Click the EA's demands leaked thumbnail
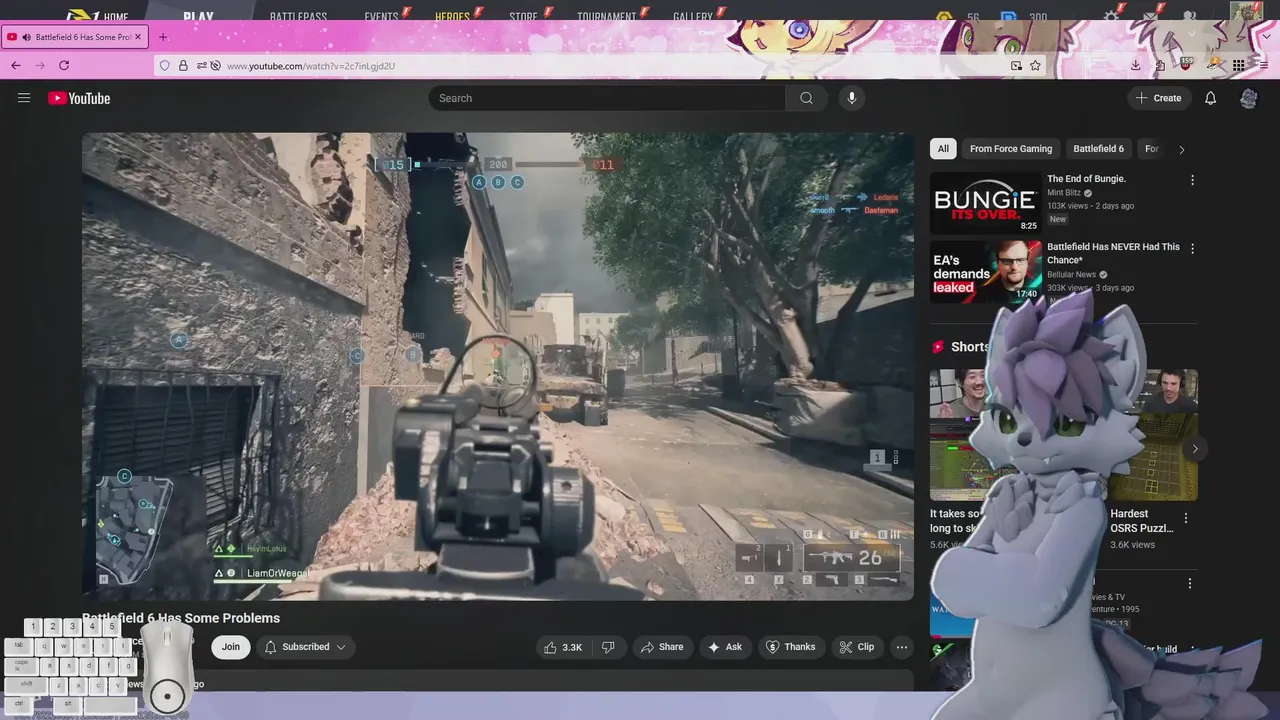The height and width of the screenshot is (720, 1280). (985, 271)
